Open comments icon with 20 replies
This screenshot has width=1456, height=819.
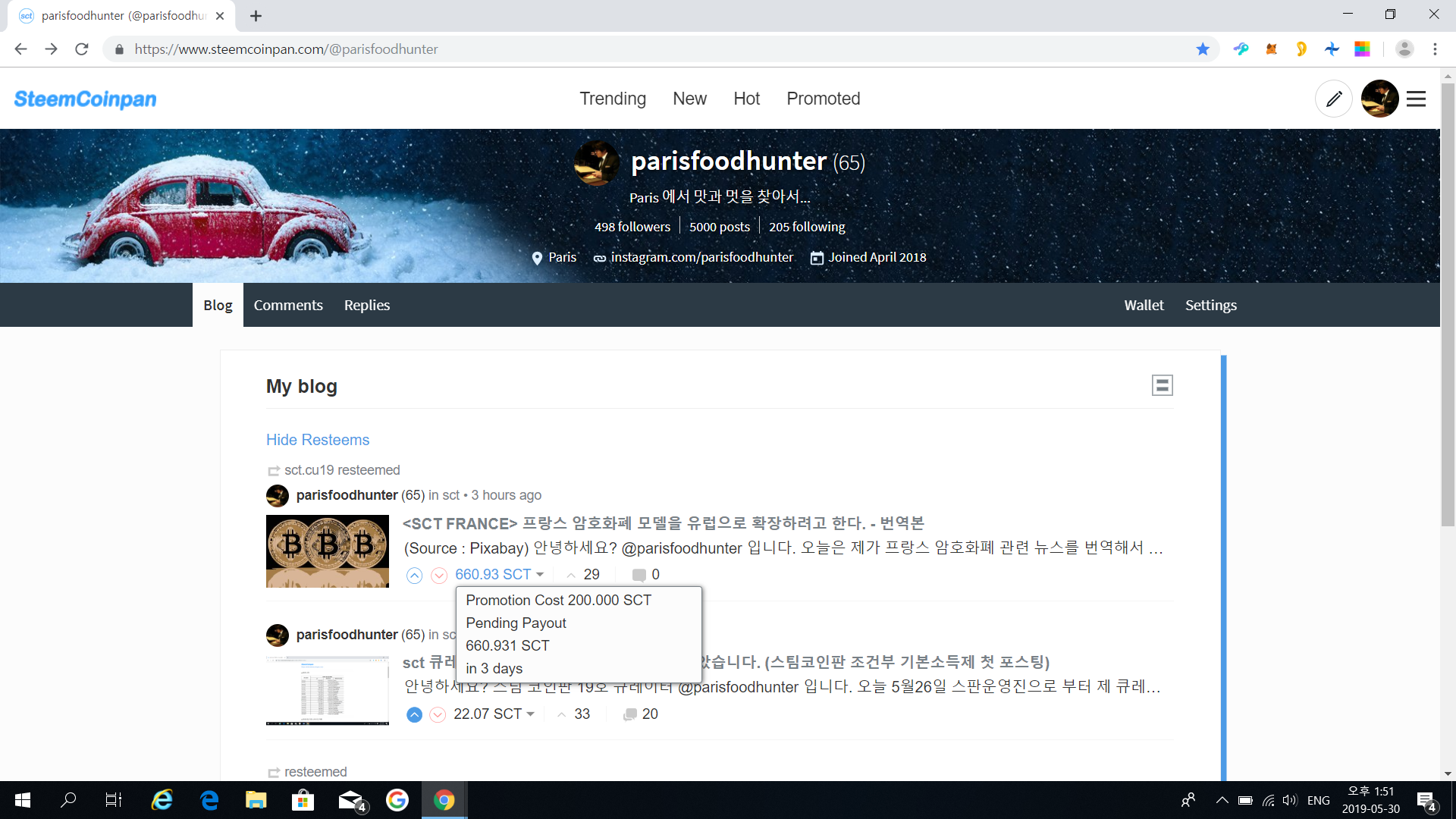click(640, 714)
